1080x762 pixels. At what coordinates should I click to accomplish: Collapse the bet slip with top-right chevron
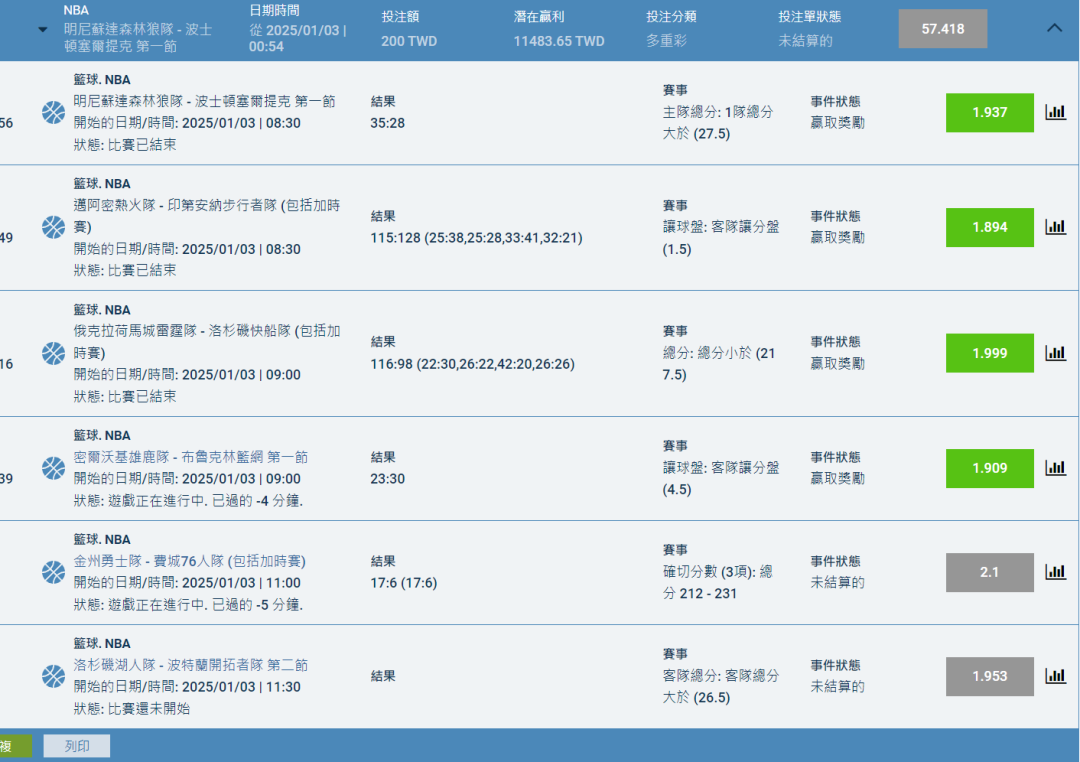[1054, 28]
